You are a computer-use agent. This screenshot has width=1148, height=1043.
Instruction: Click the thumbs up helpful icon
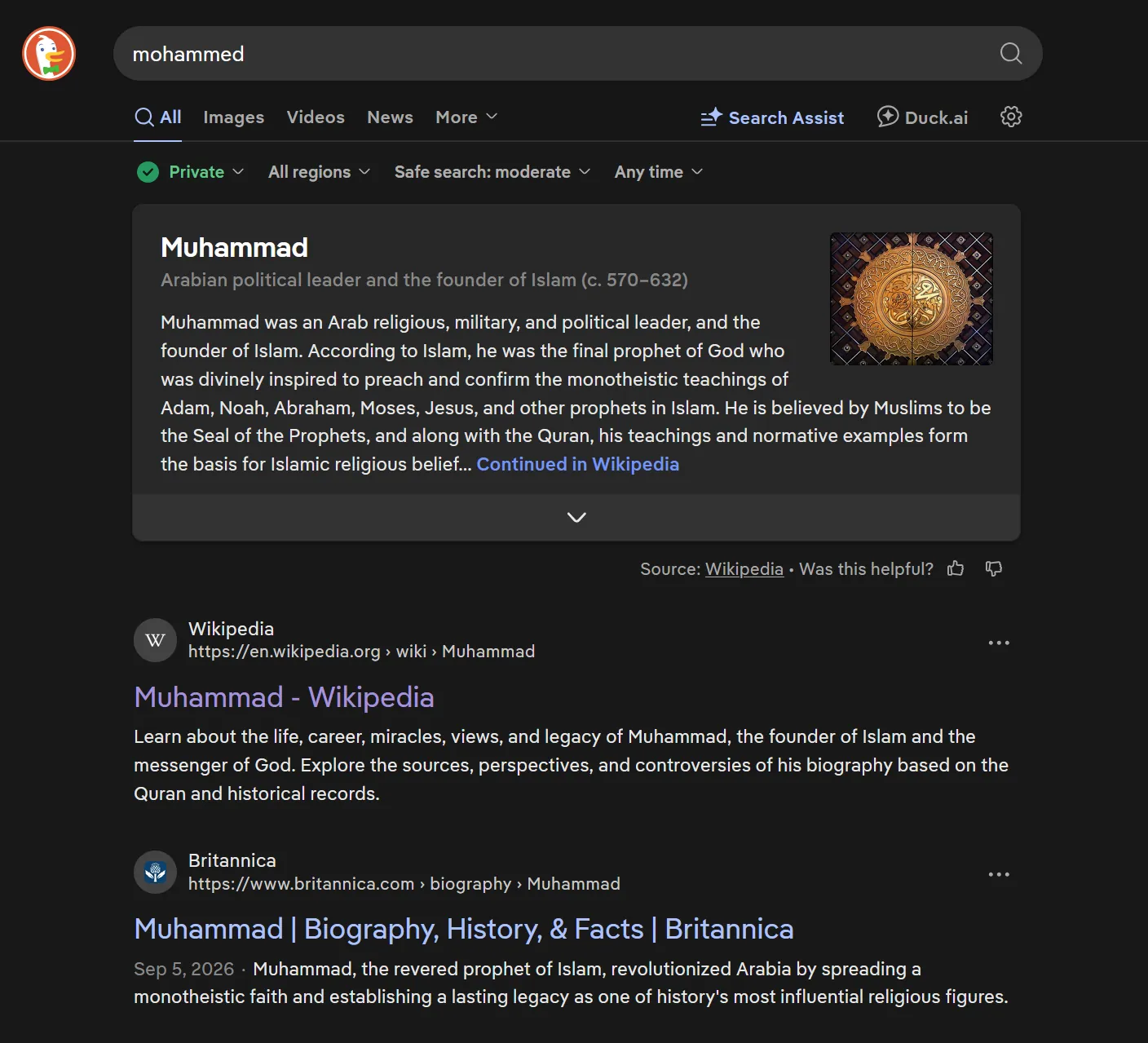pos(956,568)
